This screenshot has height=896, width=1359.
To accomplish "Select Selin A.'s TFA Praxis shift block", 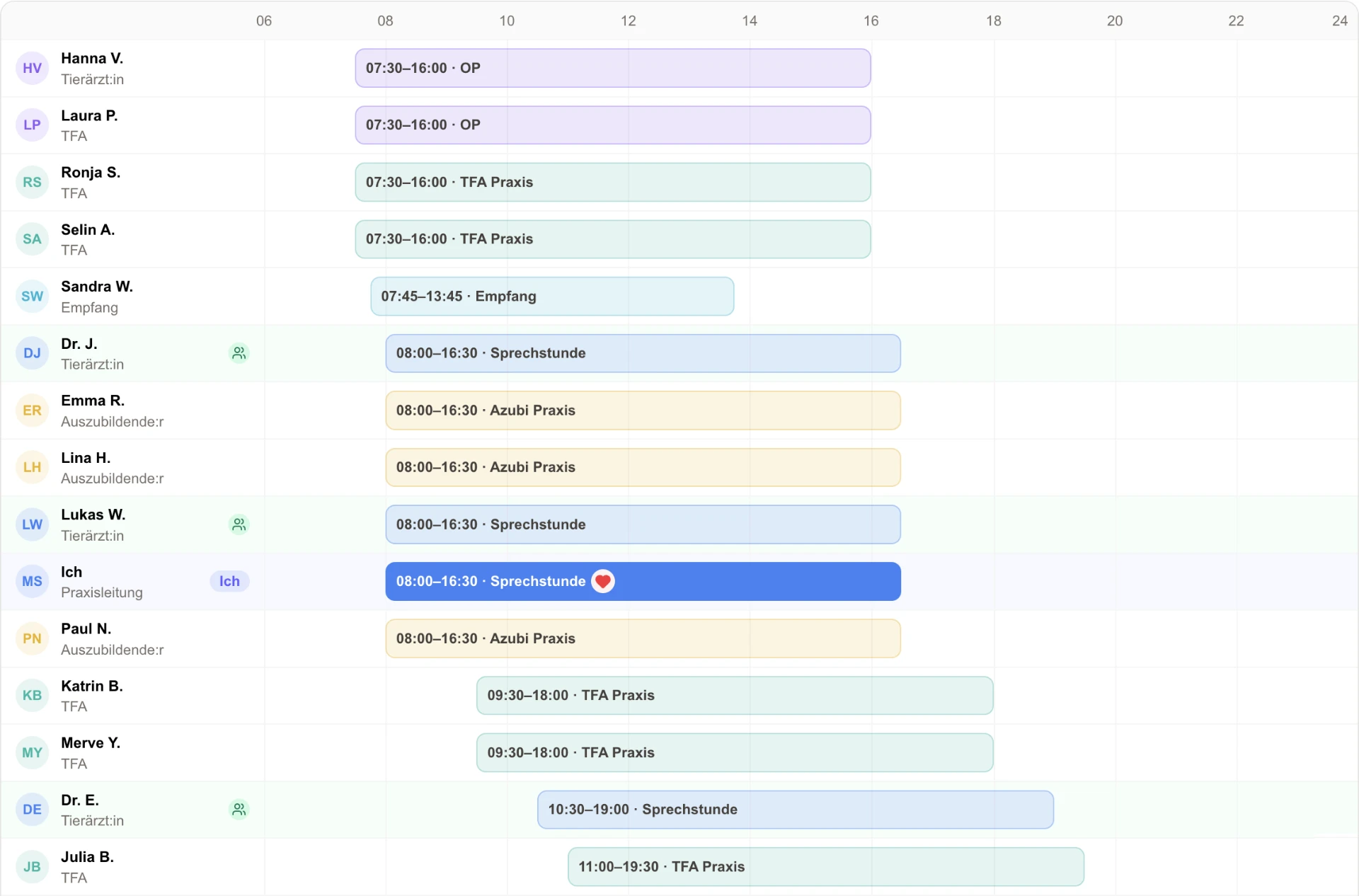I will (x=613, y=239).
